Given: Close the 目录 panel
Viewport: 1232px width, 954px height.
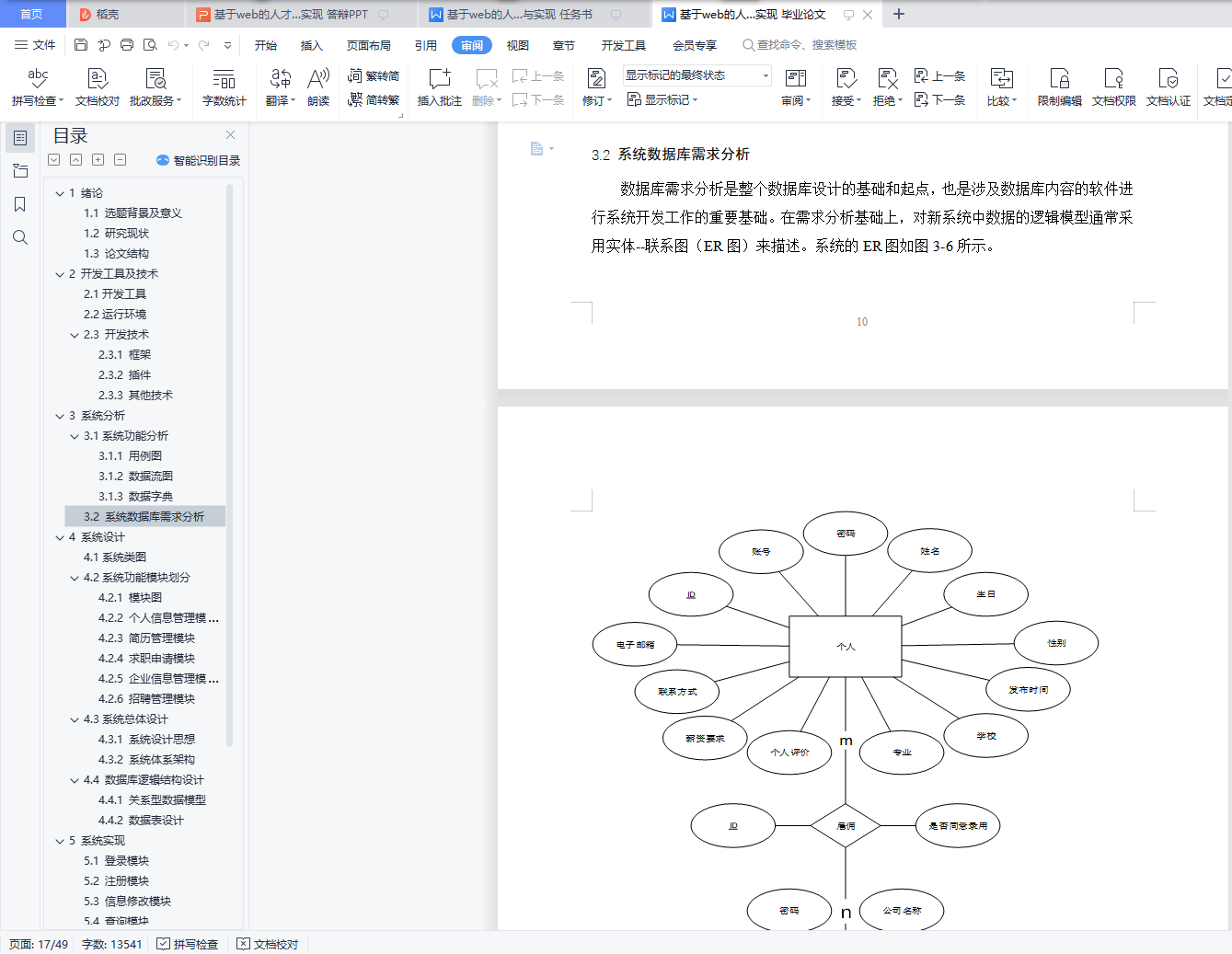Looking at the screenshot, I should [230, 135].
